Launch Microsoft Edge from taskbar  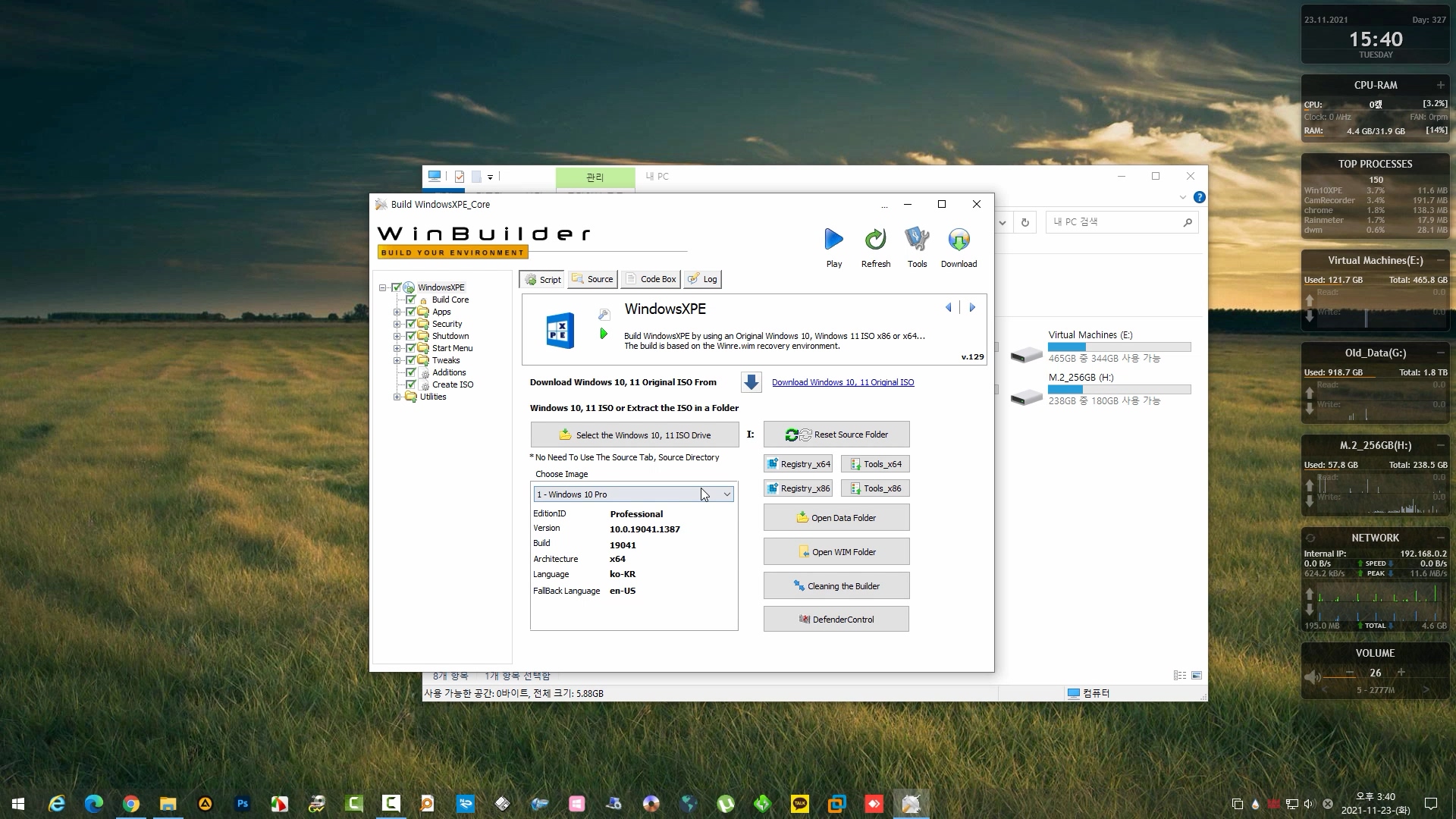point(94,804)
